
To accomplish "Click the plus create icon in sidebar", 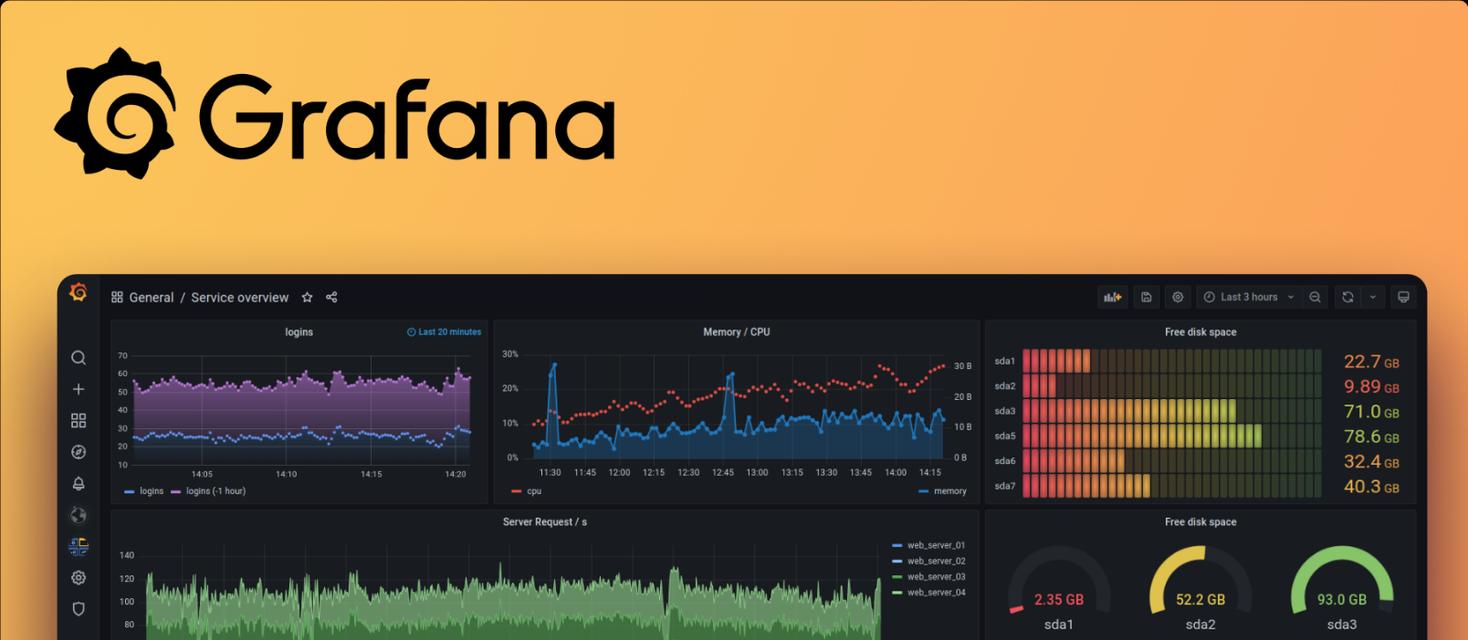I will pos(78,389).
